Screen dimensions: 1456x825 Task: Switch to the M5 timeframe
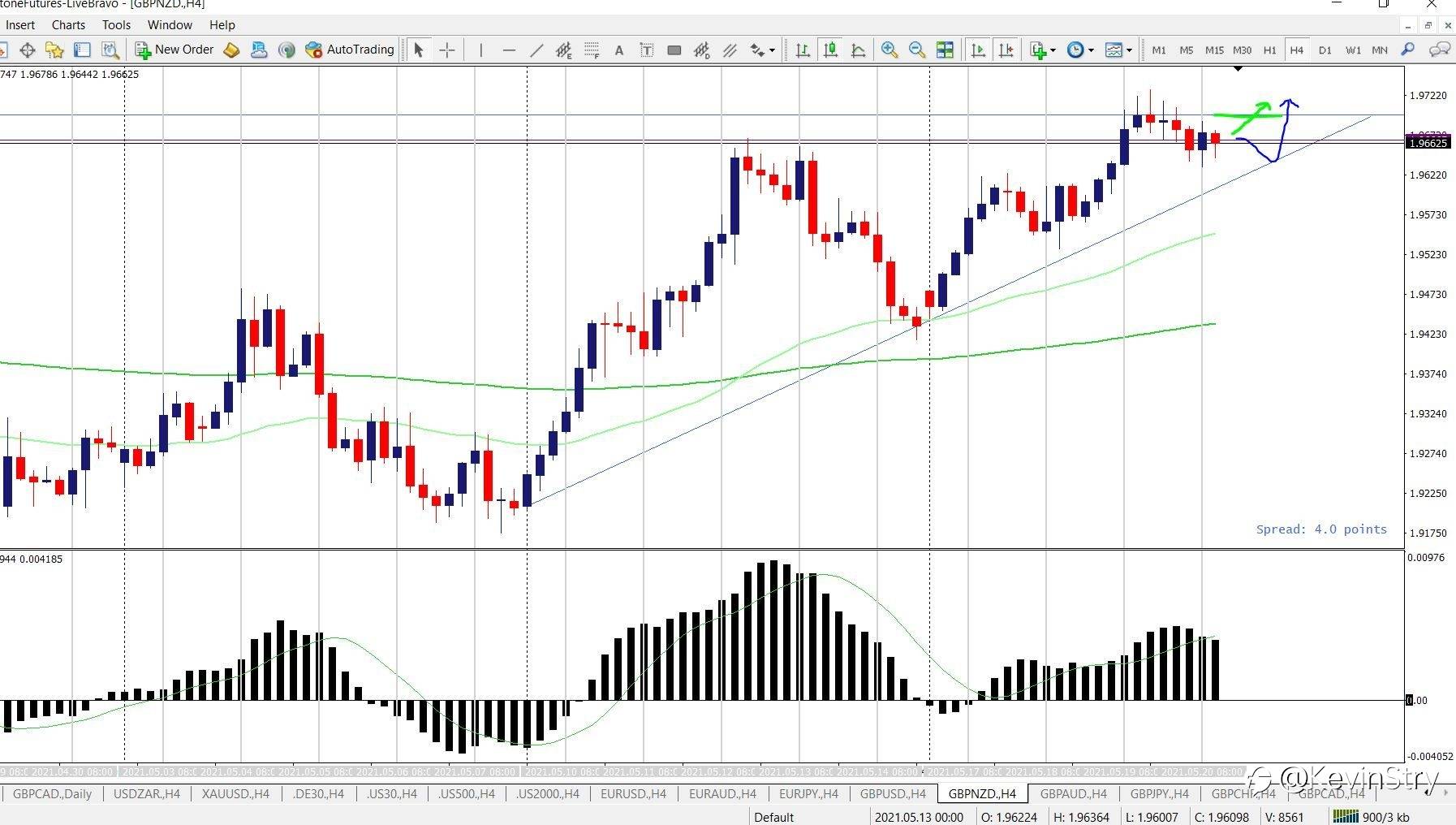click(1187, 50)
